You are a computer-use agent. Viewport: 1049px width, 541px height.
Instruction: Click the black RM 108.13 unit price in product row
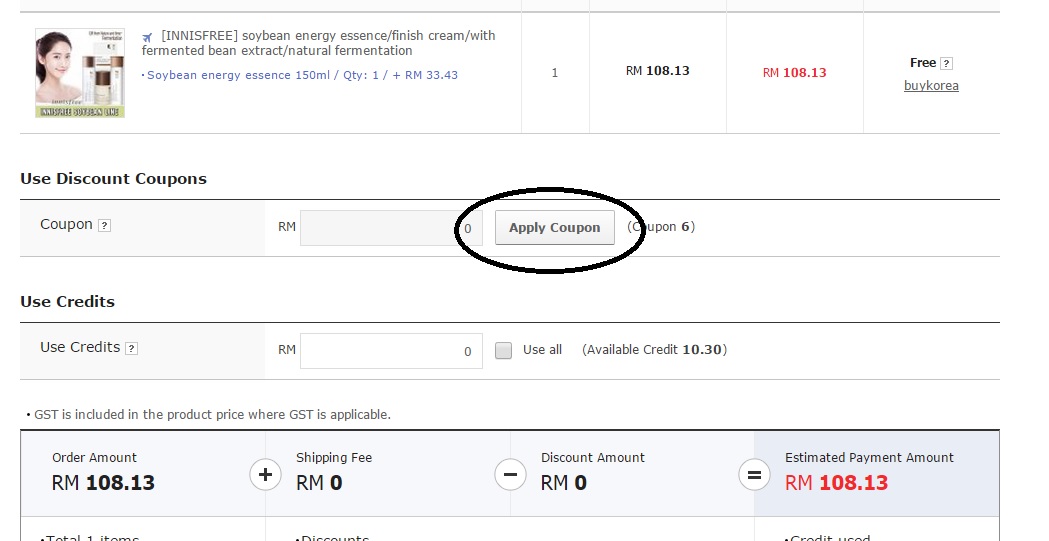point(658,71)
